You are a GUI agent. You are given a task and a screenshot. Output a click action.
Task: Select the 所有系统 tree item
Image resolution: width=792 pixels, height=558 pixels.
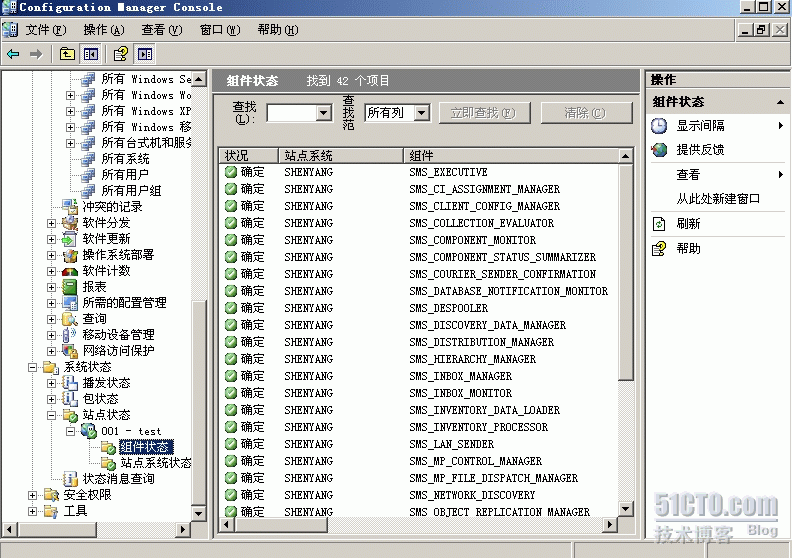coord(125,159)
